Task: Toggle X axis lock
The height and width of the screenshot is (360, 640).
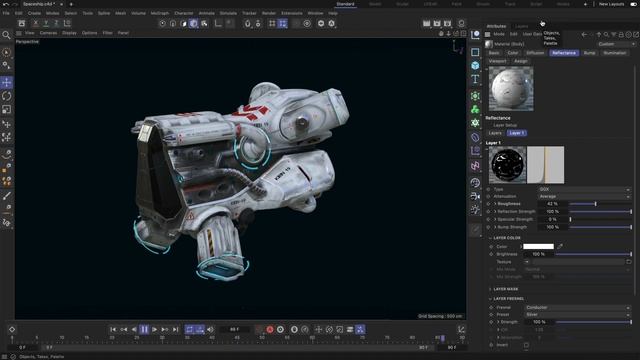Action: (36, 23)
